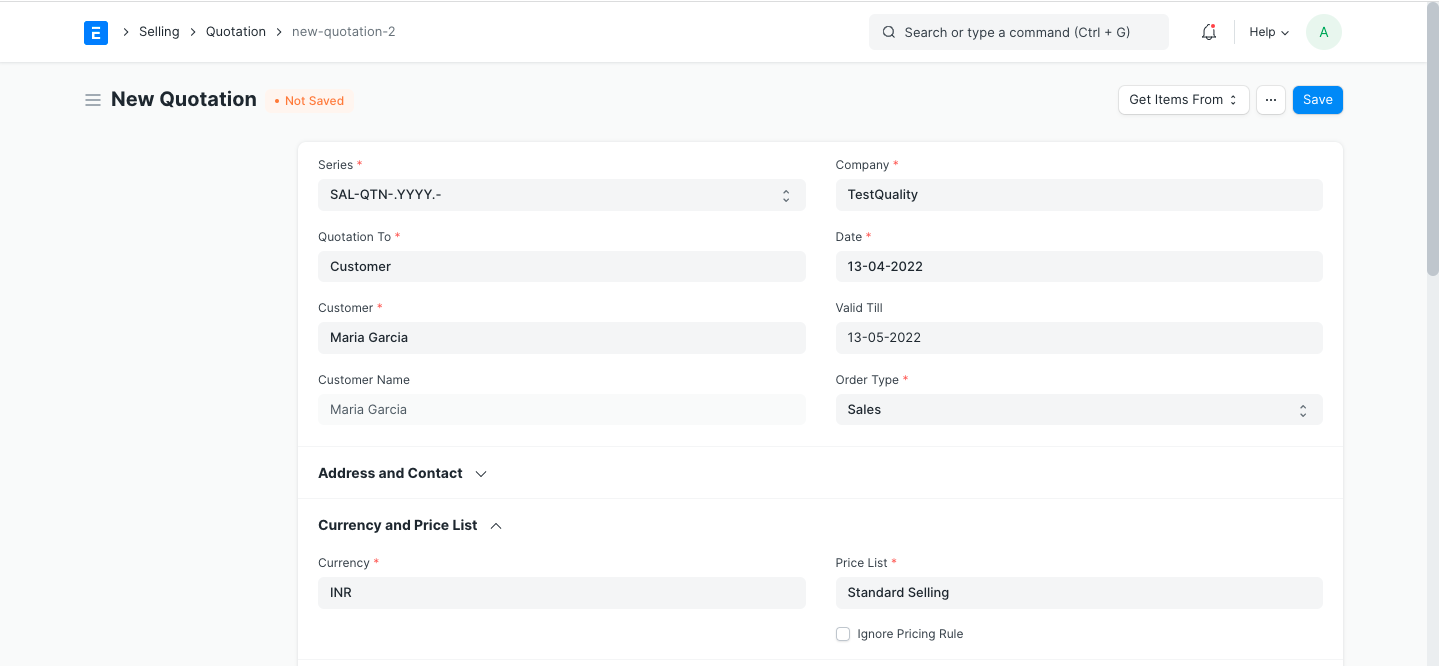The image size is (1439, 666).
Task: Click the Order Type selector arrows
Action: point(1303,409)
